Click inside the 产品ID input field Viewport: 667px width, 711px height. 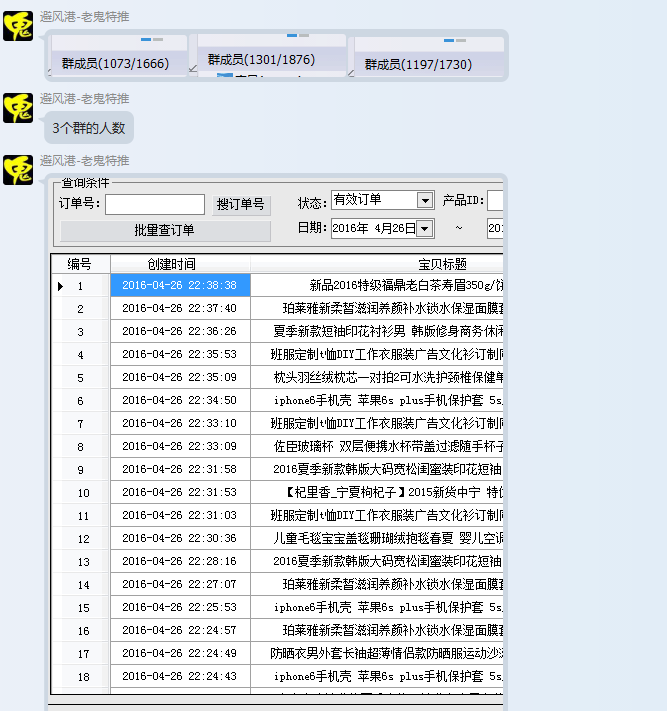pos(495,201)
